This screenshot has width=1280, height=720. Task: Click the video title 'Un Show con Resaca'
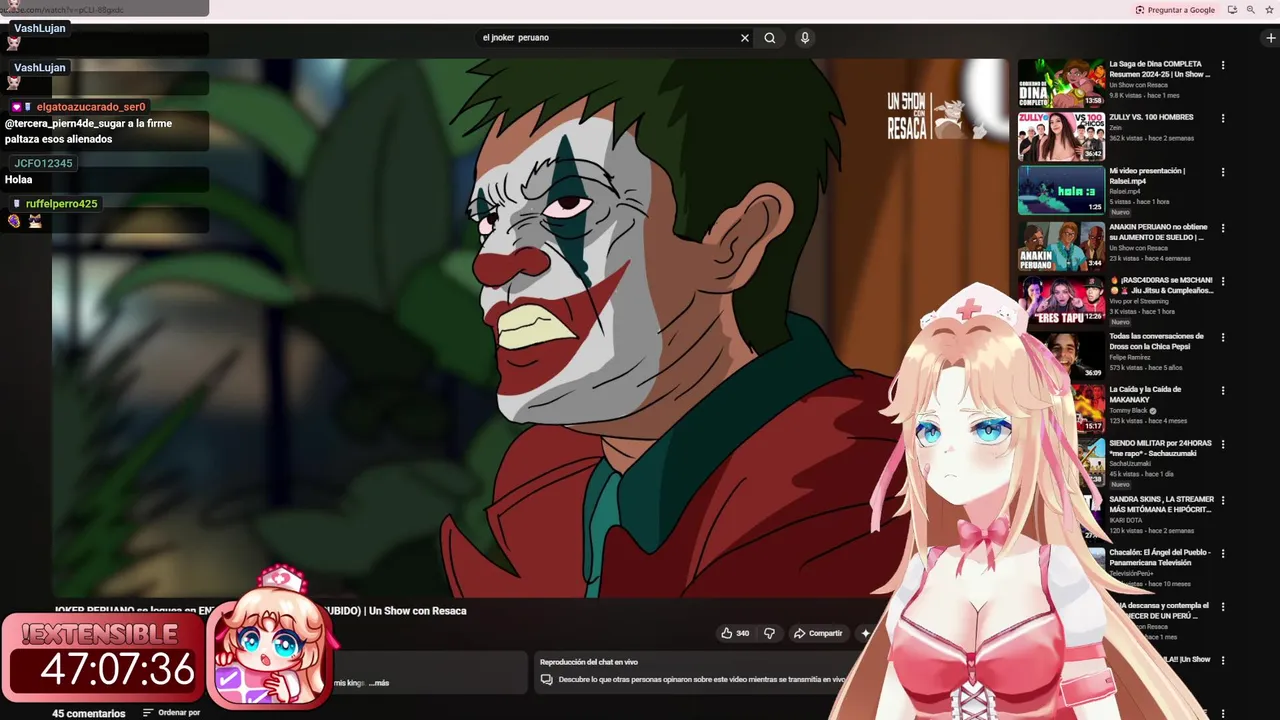(x=417, y=611)
